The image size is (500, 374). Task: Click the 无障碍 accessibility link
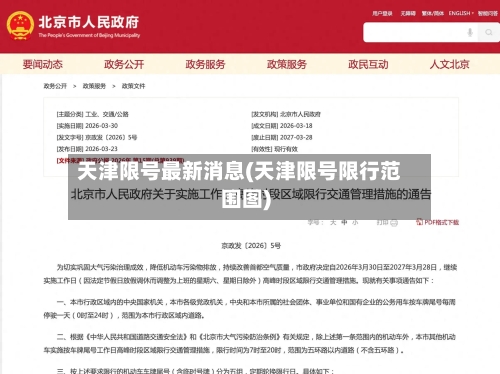[408, 13]
